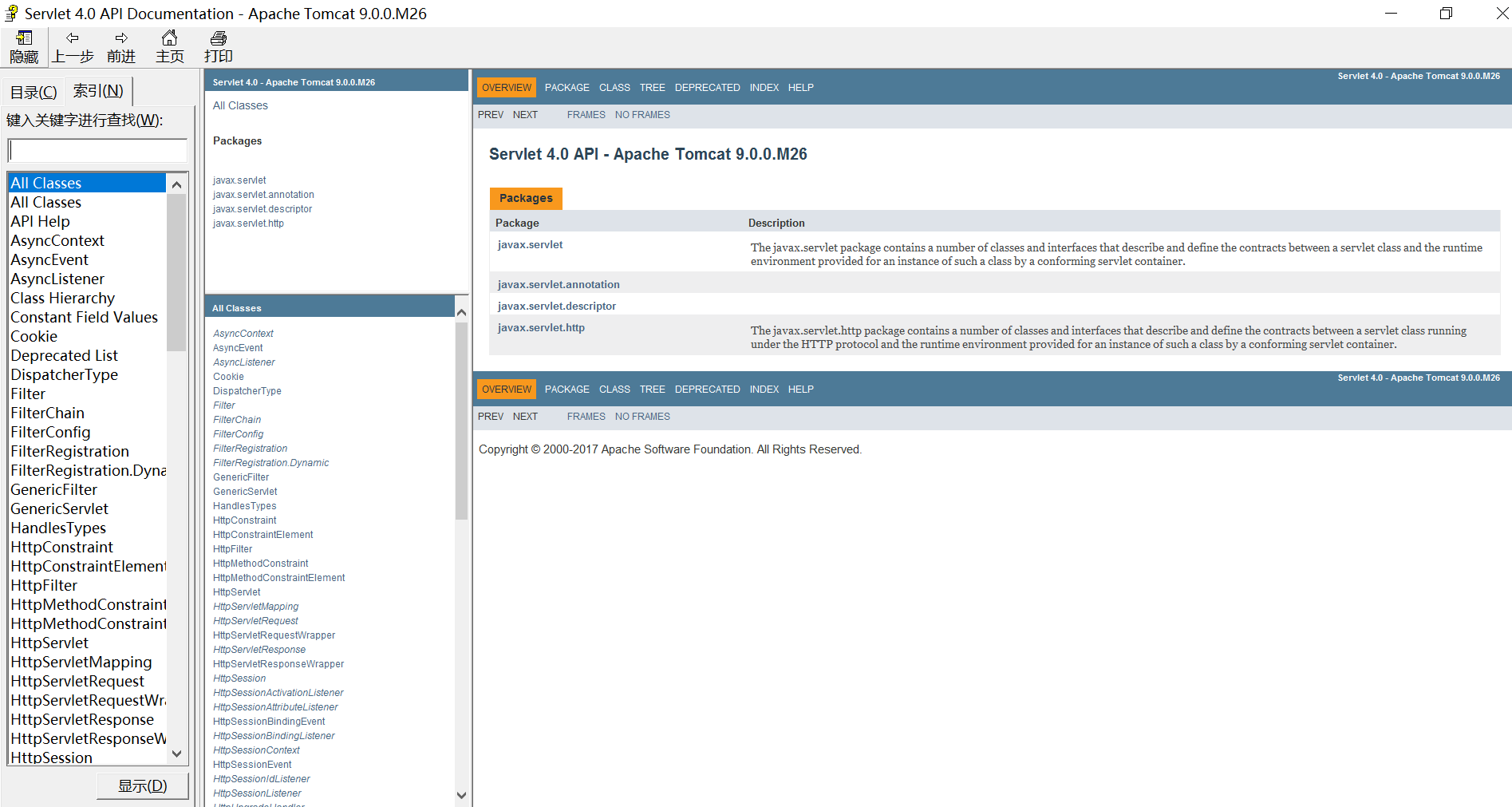Screen dimensions: 1512x807
Task: Select HttpServletMapping in the index list
Action: click(x=81, y=662)
